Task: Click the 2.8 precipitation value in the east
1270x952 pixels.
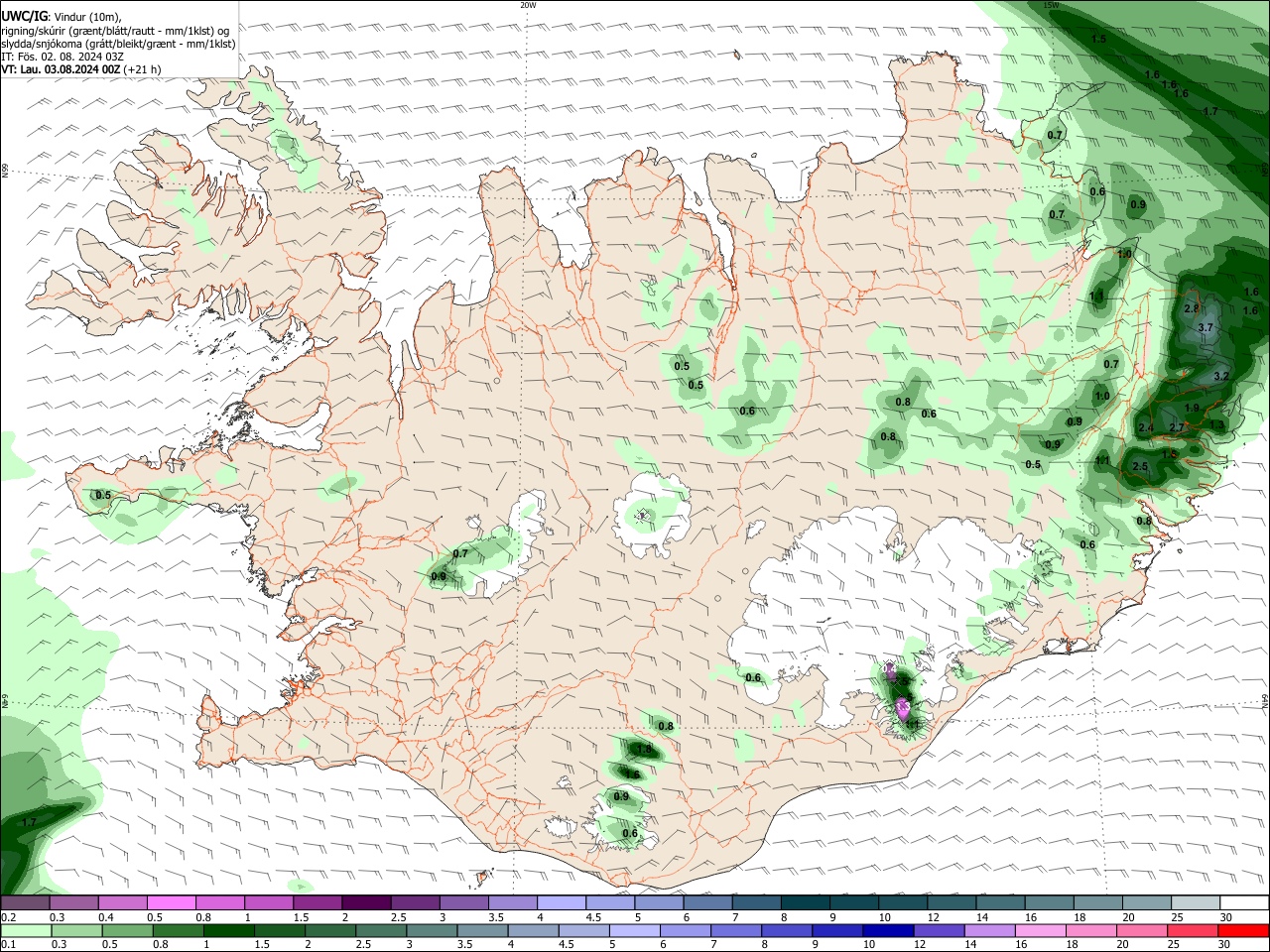Action: (x=1192, y=308)
